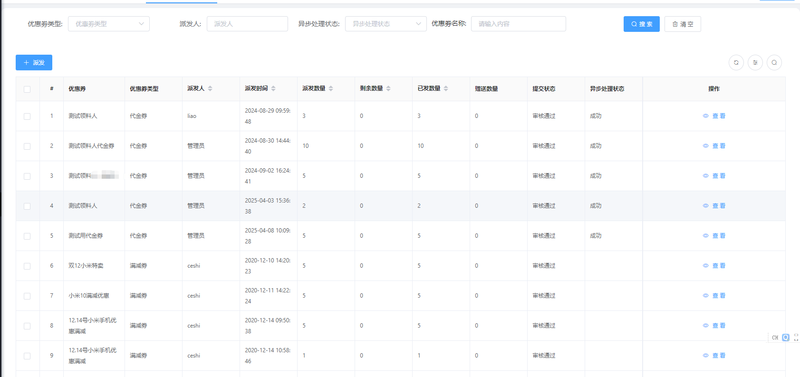This screenshot has width=800, height=377.
Task: Sort by 剩余数量 column arrows
Action: 388,89
